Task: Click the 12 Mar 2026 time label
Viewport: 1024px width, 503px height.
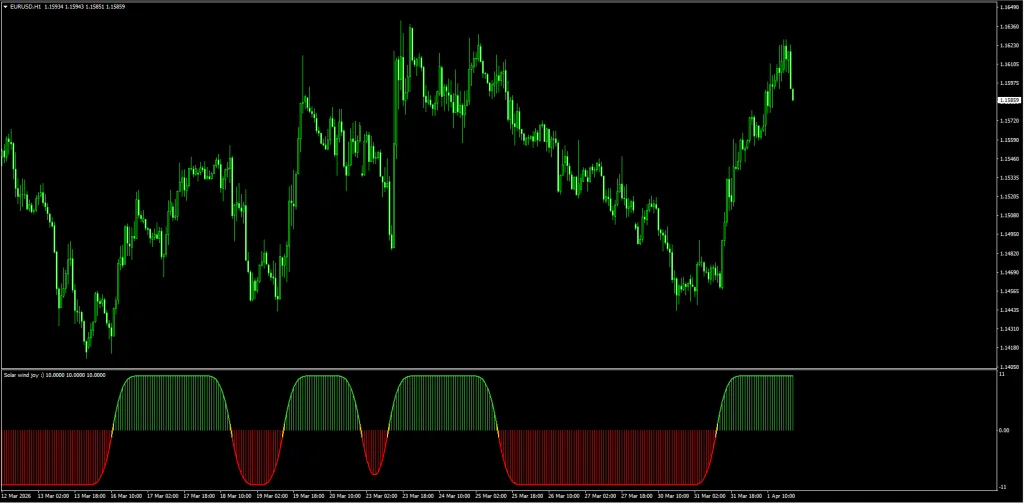Action: coord(16,496)
